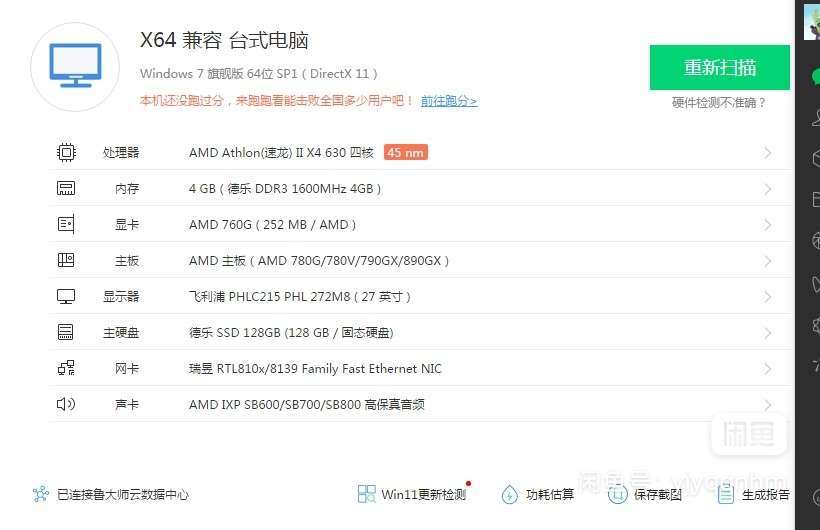The height and width of the screenshot is (530, 820).
Task: Click the main hard disk icon
Action: 66,332
